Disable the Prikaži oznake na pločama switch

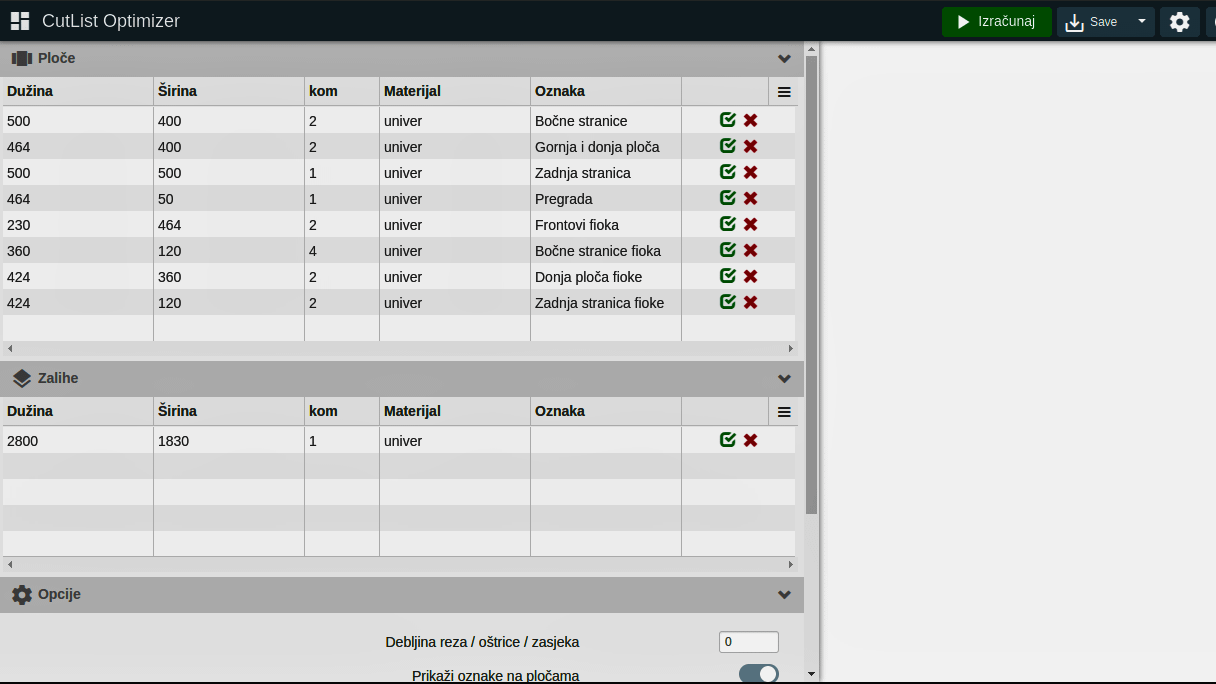[x=758, y=674]
